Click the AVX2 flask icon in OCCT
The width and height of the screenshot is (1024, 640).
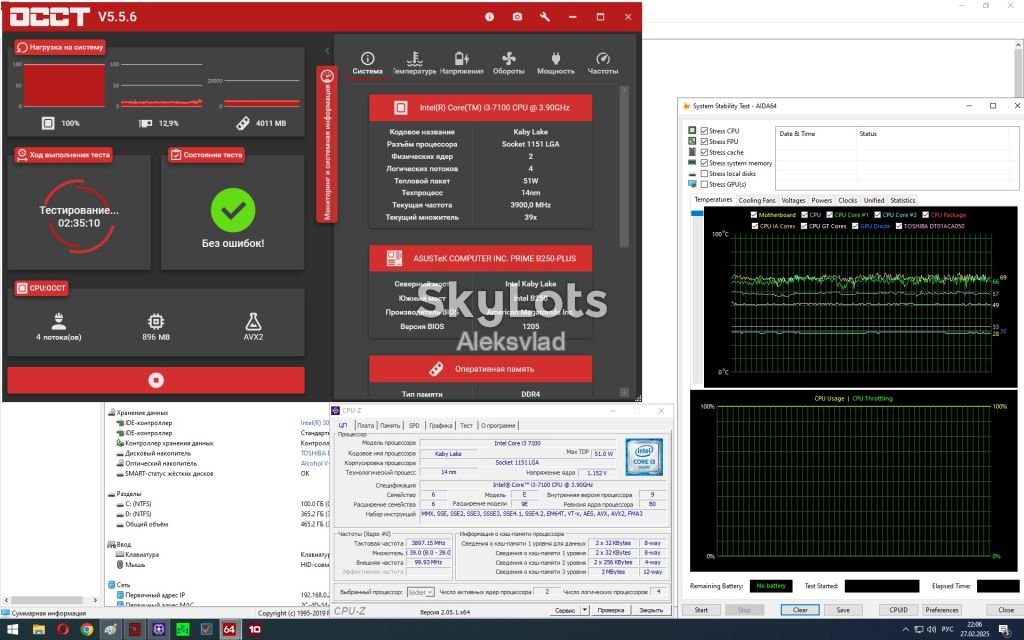(x=253, y=321)
